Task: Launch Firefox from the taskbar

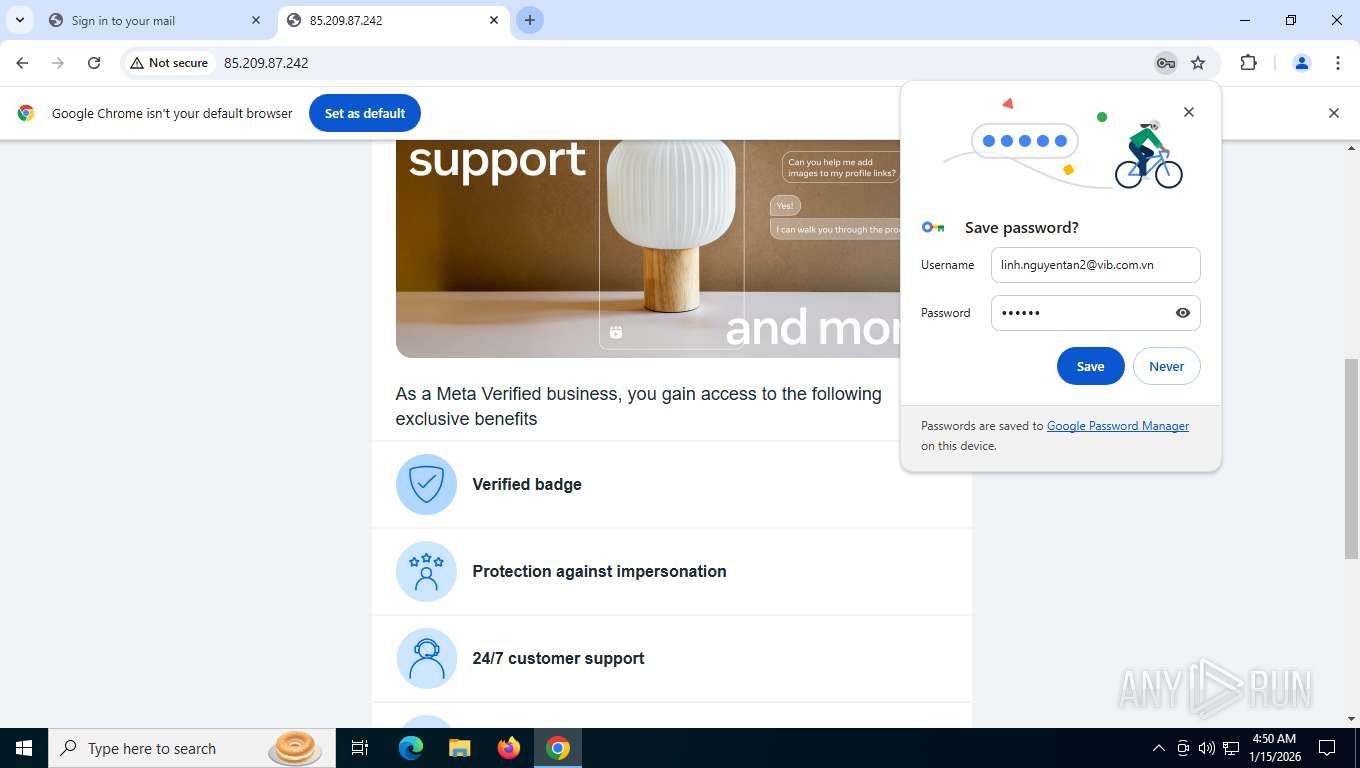Action: click(509, 748)
